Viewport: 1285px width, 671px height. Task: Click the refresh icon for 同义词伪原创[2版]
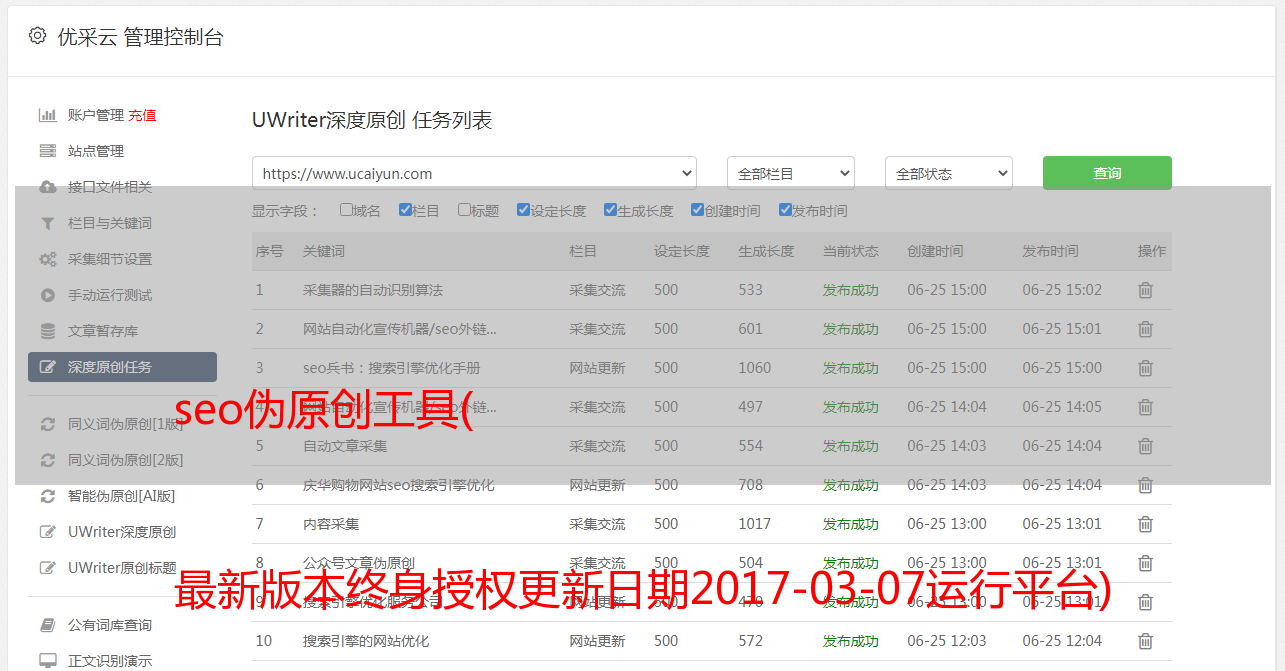[47, 460]
